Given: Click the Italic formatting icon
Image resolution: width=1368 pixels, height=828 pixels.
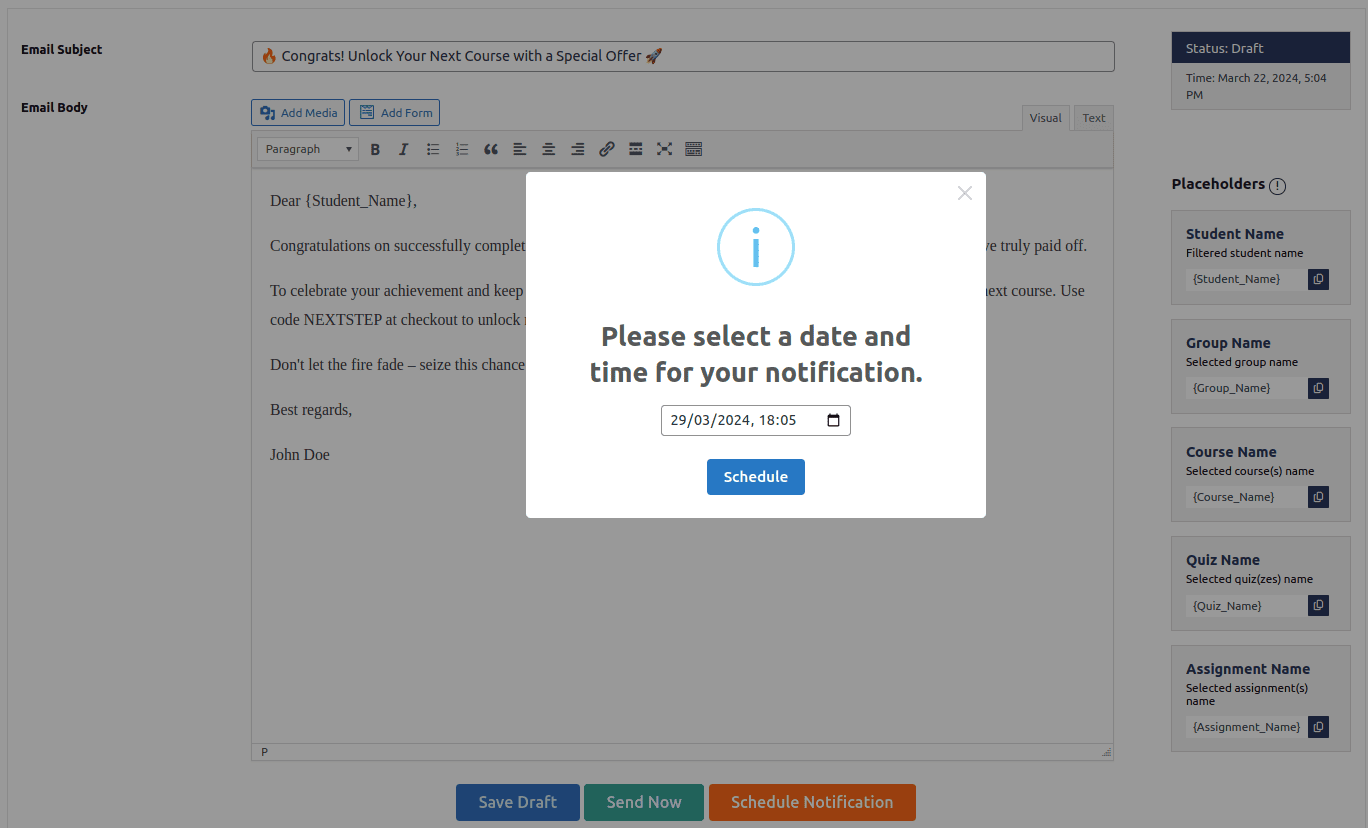Looking at the screenshot, I should tap(404, 150).
